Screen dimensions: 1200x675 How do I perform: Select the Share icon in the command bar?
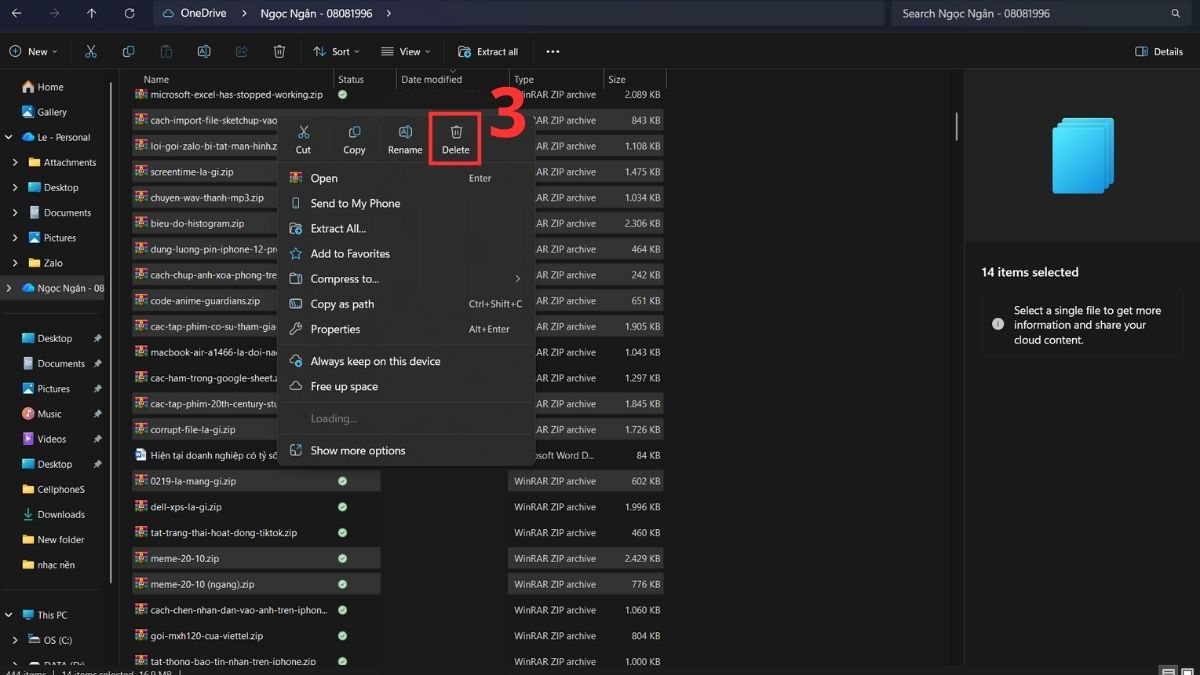(241, 51)
